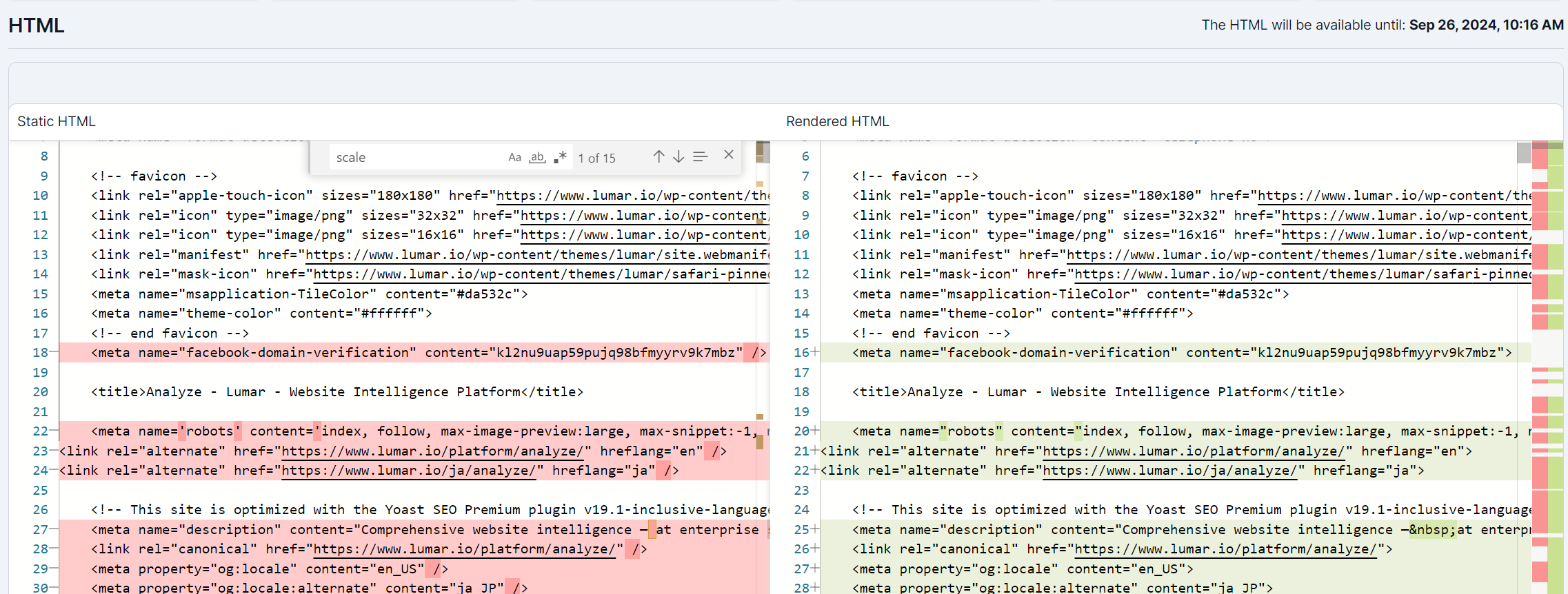
Task: Click the description meta line in Rendered HTML
Action: coord(1176,530)
